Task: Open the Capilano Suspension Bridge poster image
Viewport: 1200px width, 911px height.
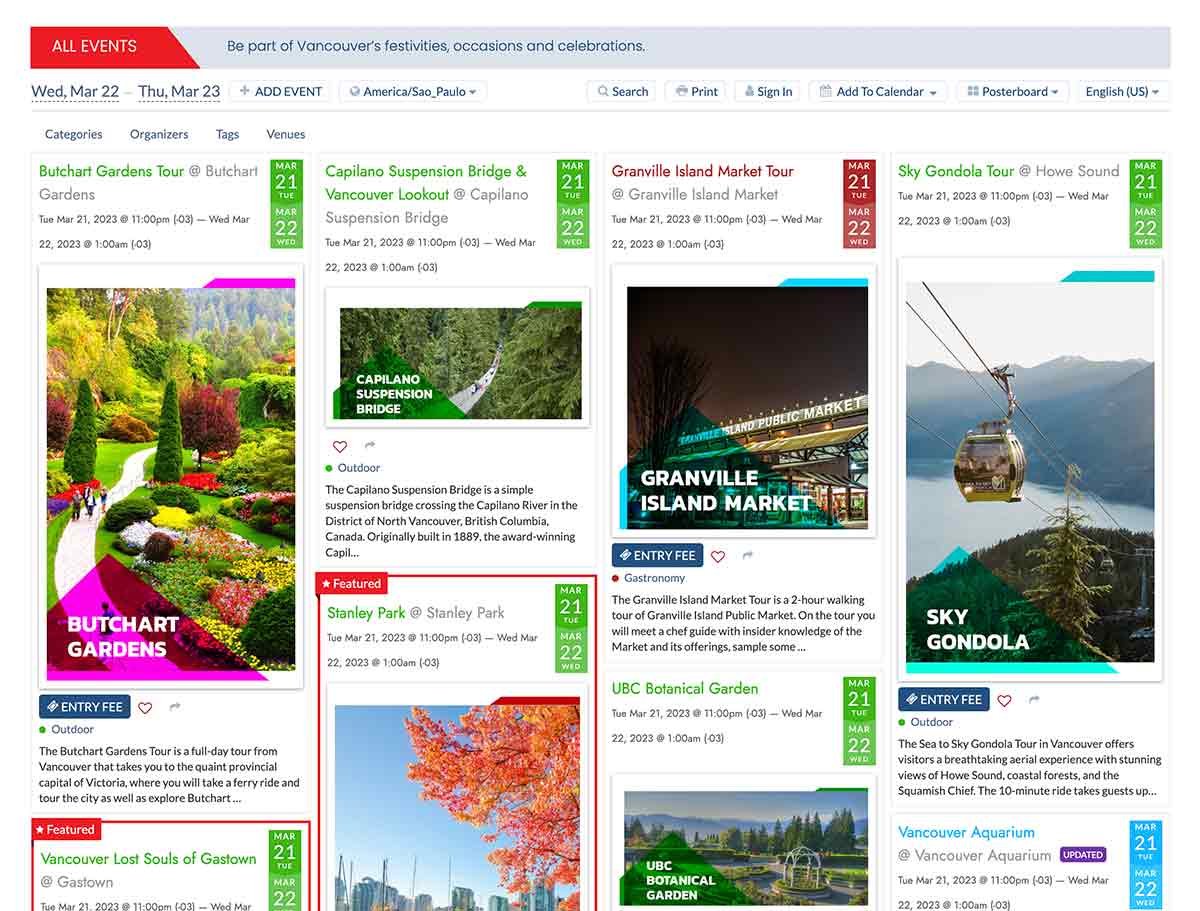Action: (x=457, y=357)
